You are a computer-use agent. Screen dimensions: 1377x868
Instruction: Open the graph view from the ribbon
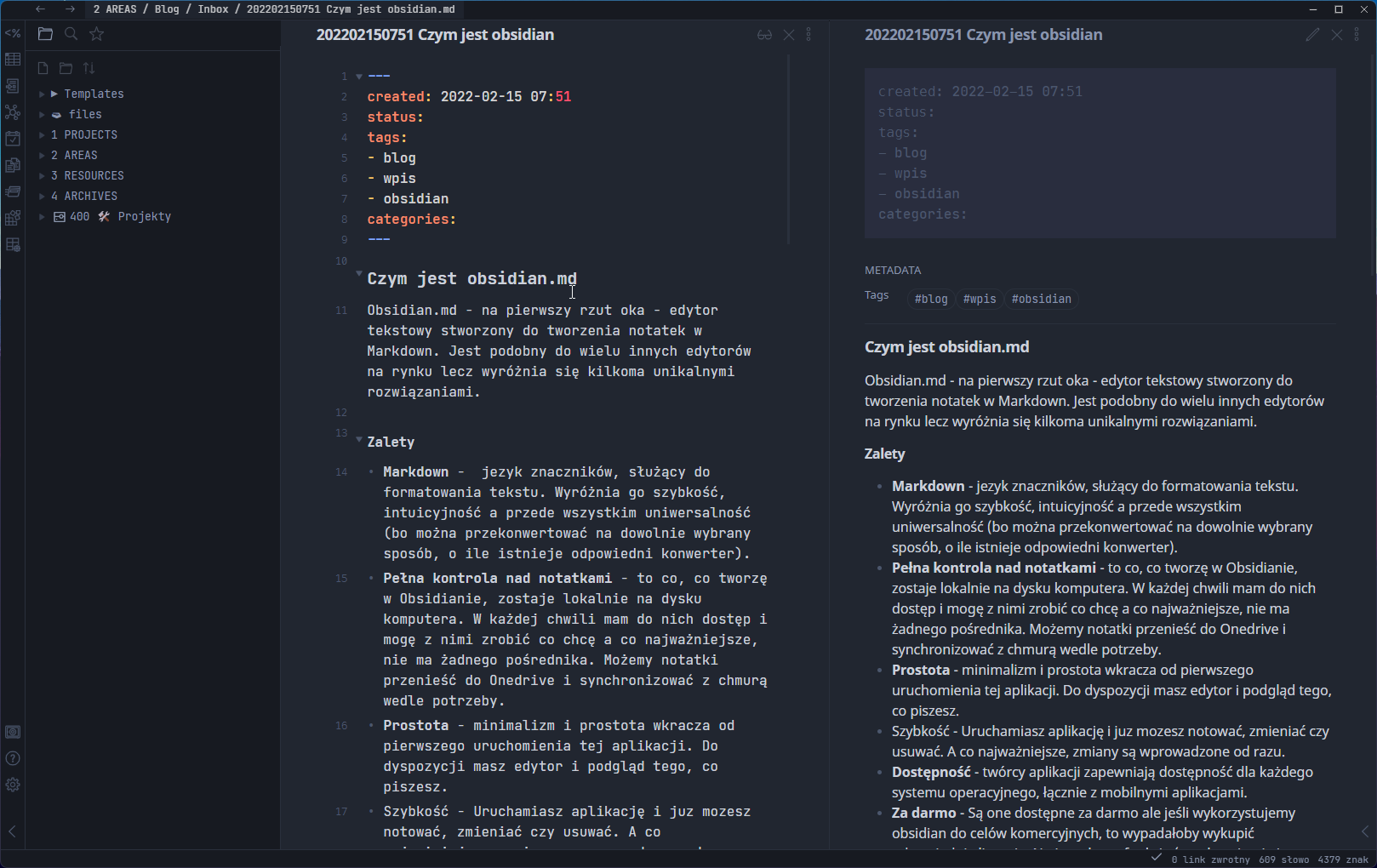click(x=13, y=112)
